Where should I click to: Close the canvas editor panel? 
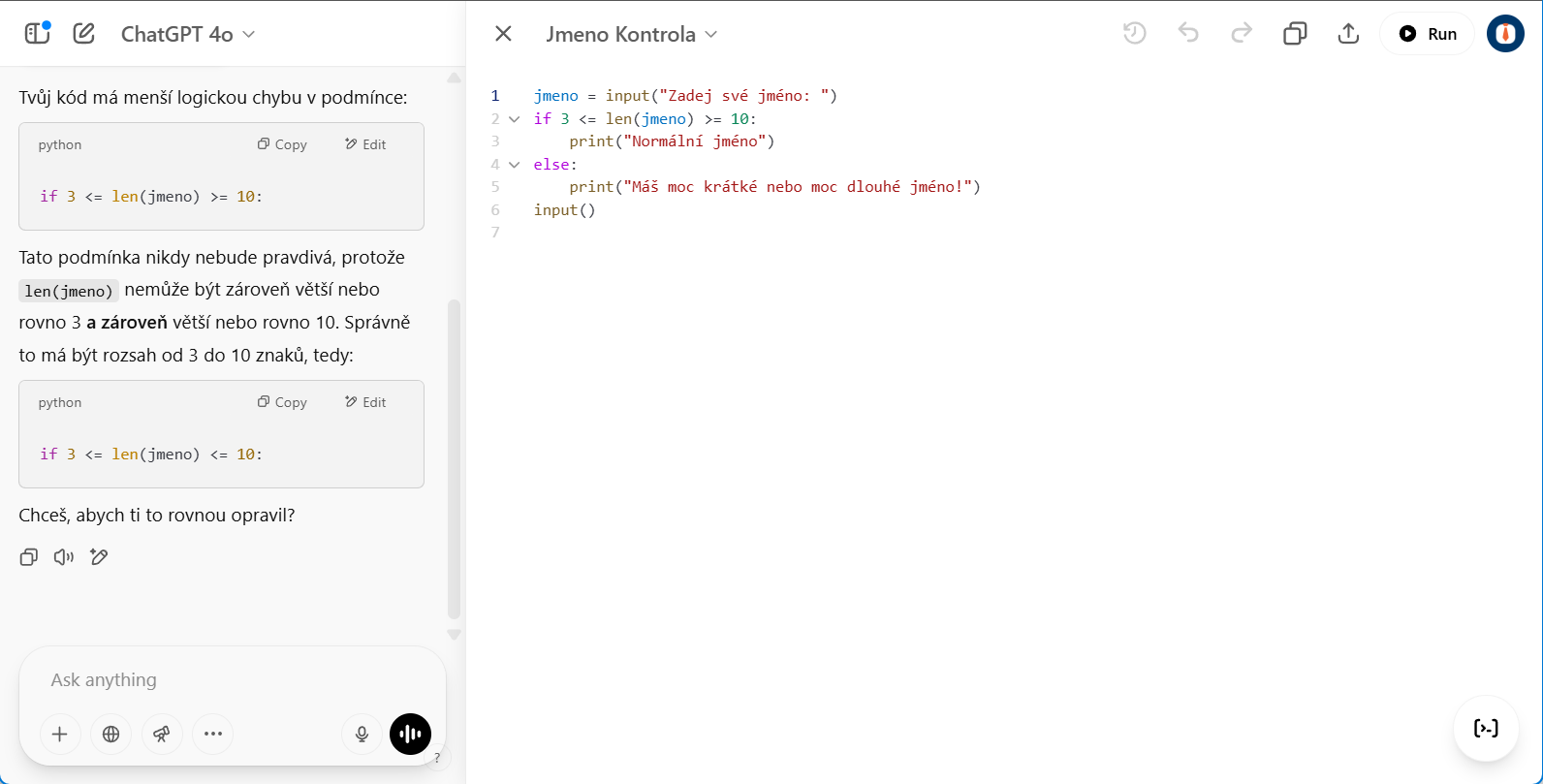(x=503, y=34)
